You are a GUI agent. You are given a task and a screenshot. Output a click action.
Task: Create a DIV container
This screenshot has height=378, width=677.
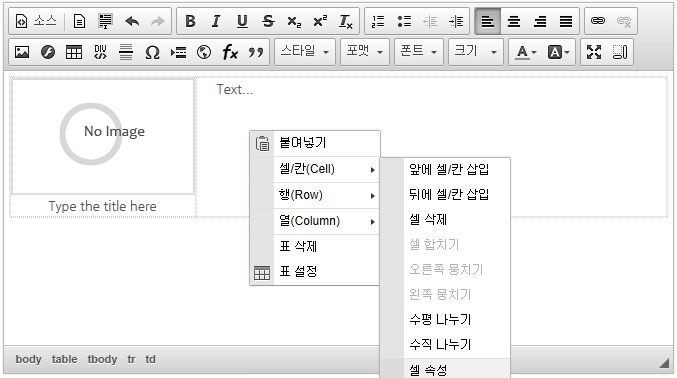point(100,52)
